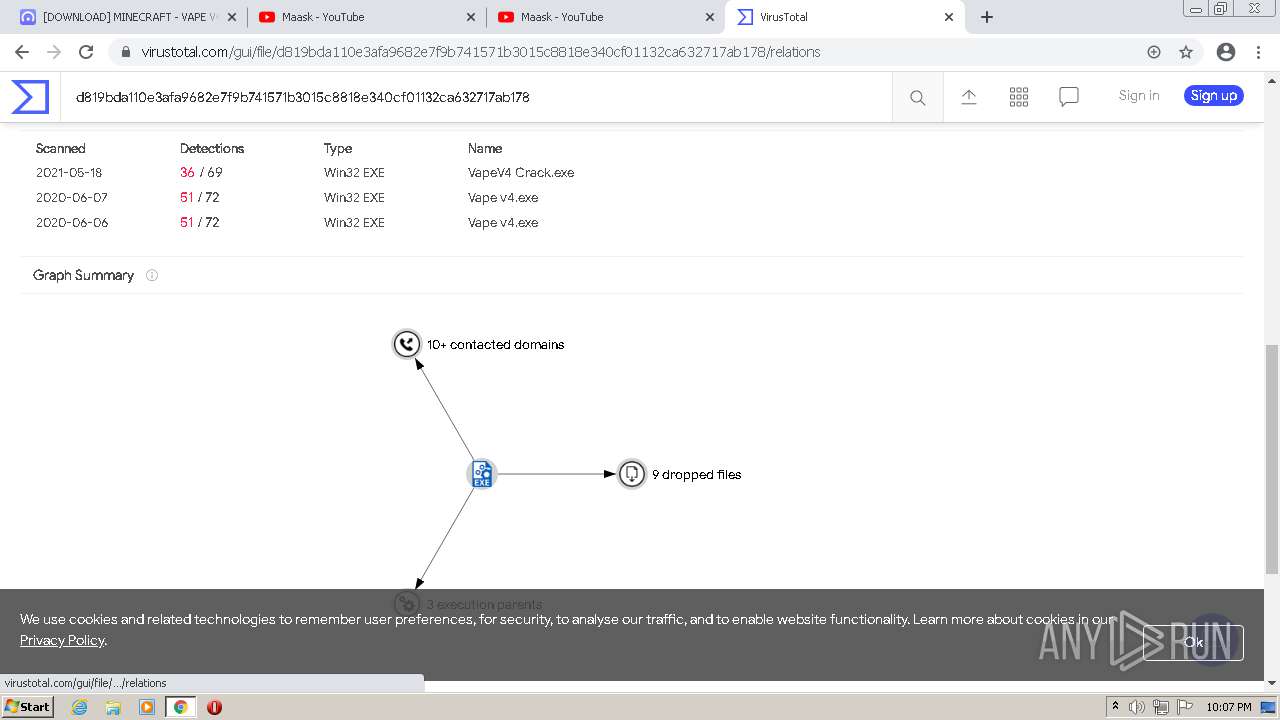Reload the page
Image resolution: width=1280 pixels, height=720 pixels.
coord(86,52)
